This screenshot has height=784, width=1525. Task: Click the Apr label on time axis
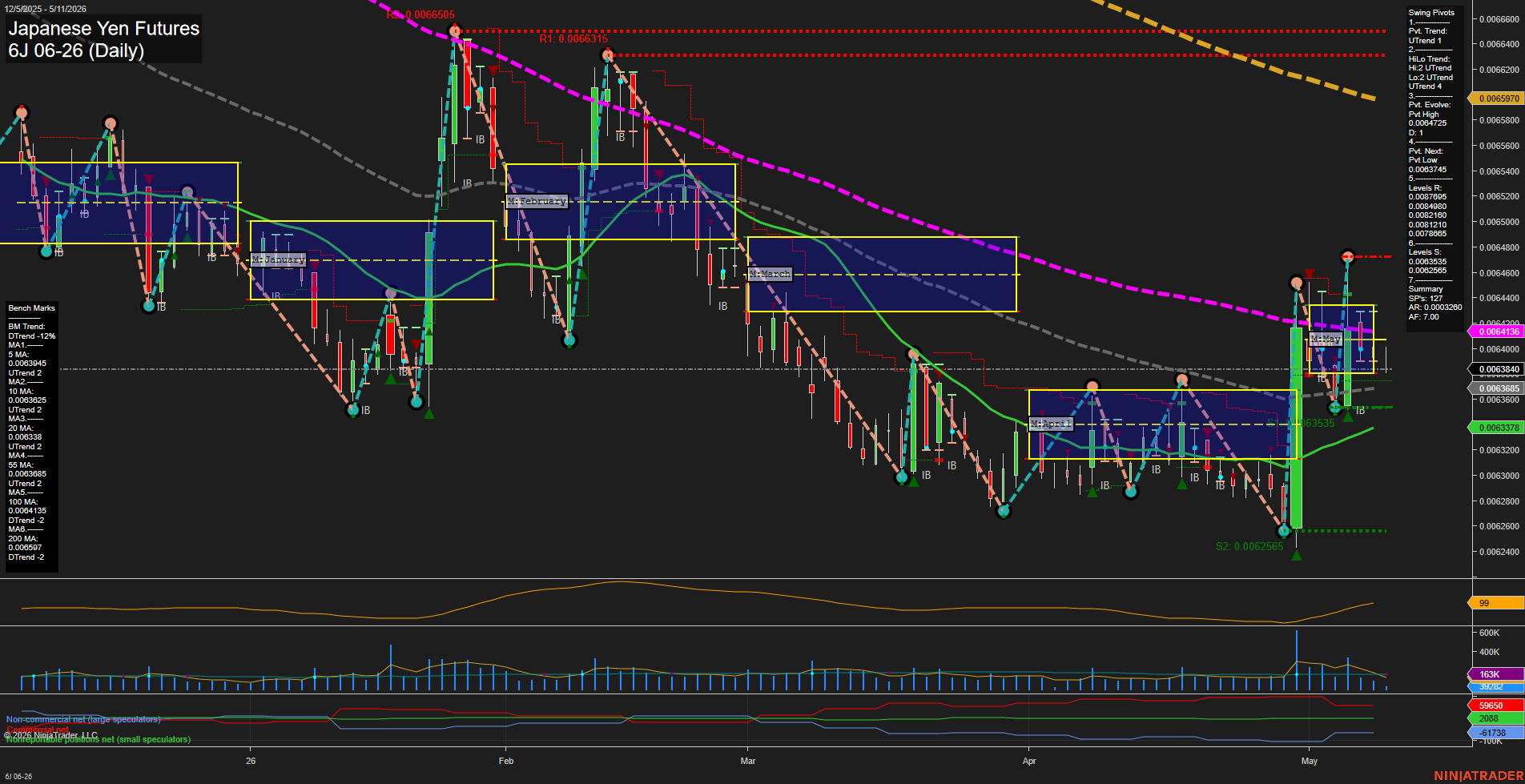[1029, 761]
